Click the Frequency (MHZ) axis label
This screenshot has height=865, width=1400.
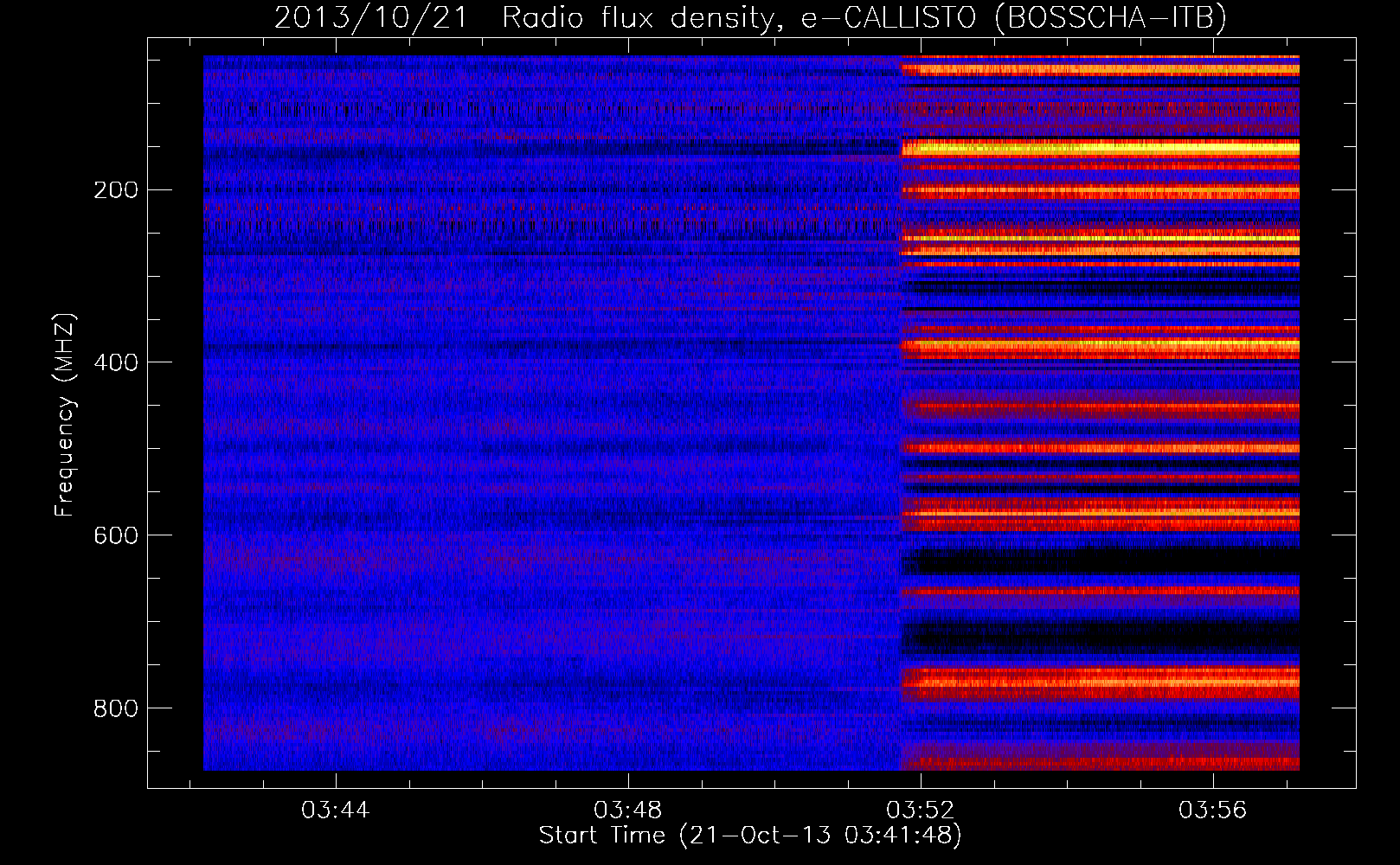(65, 413)
